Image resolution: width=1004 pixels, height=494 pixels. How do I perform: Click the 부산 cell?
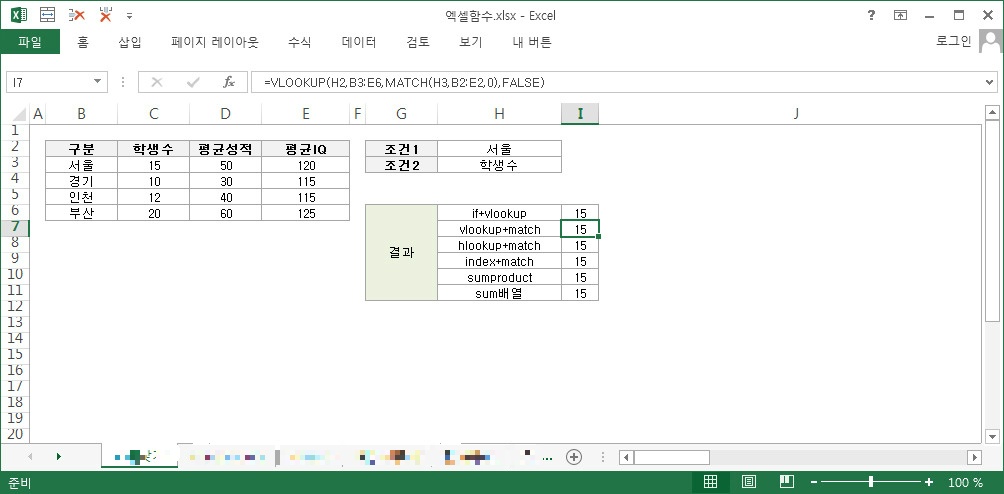click(81, 213)
